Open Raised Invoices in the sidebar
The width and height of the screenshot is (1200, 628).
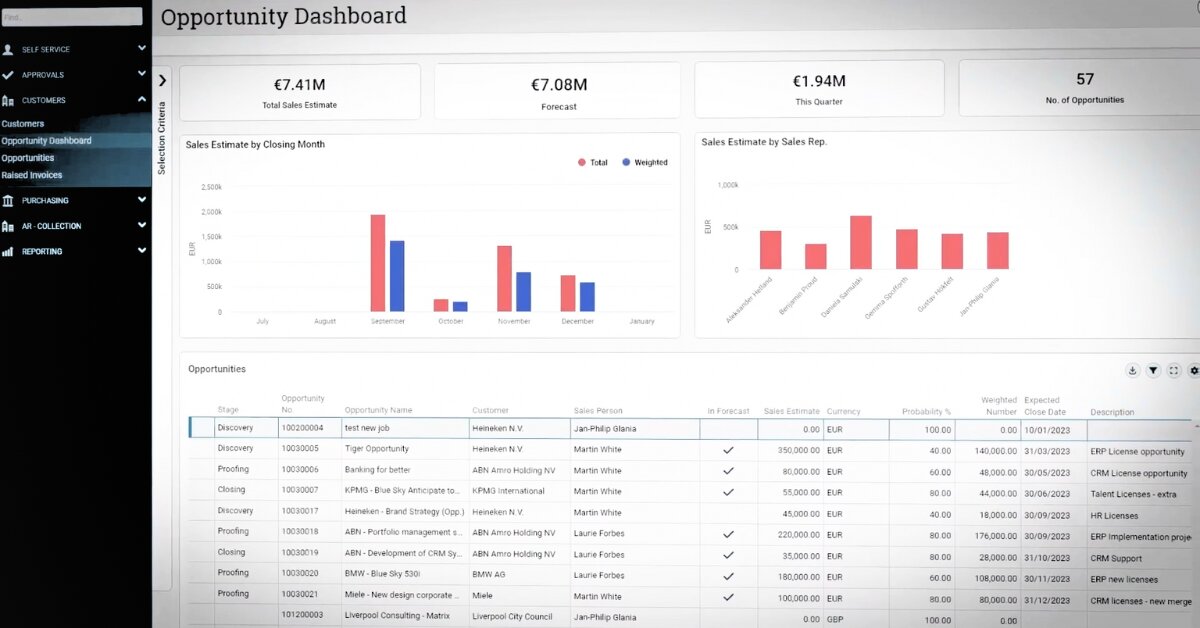pyautogui.click(x=32, y=175)
